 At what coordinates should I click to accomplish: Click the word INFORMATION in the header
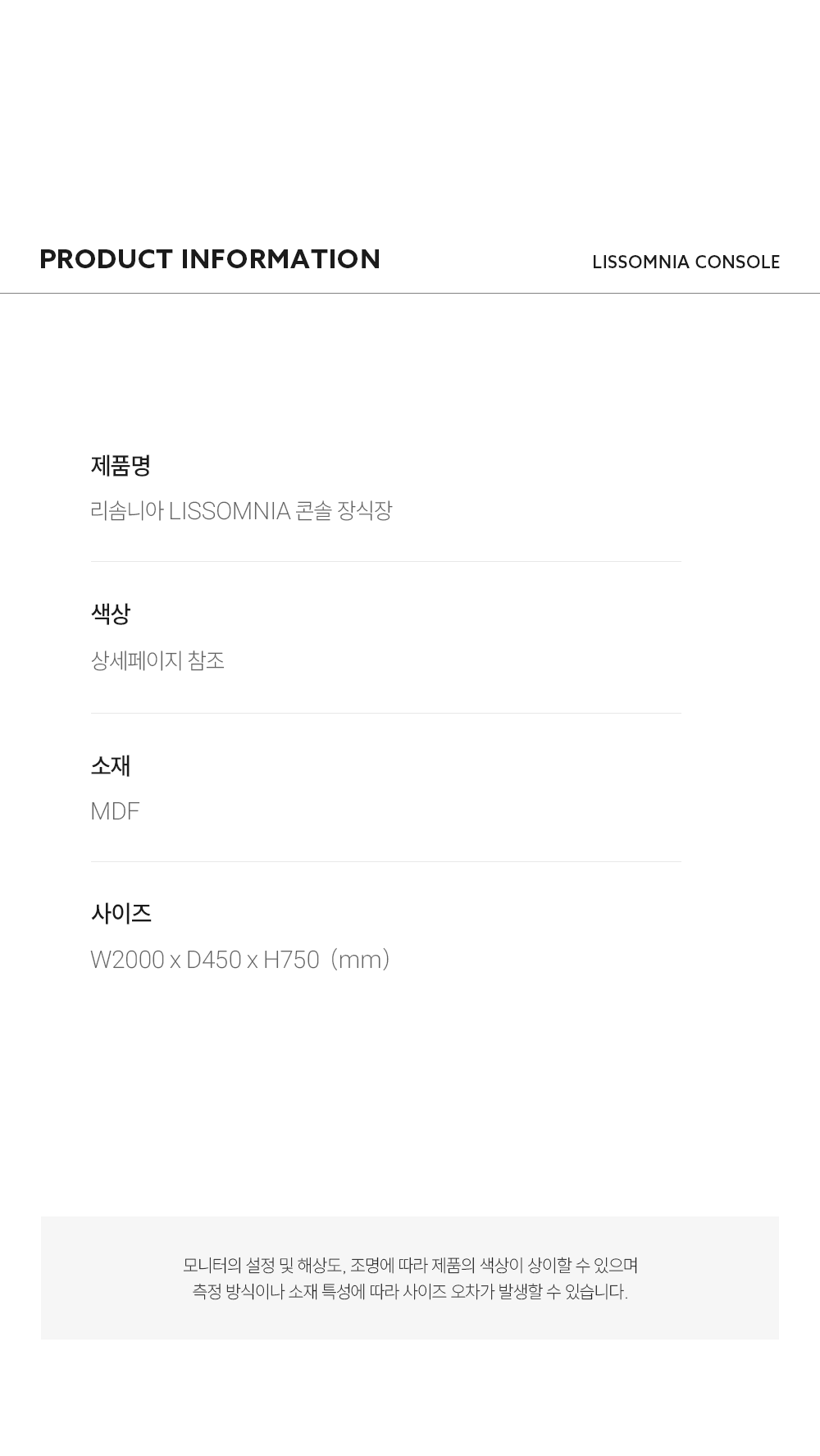click(x=280, y=259)
